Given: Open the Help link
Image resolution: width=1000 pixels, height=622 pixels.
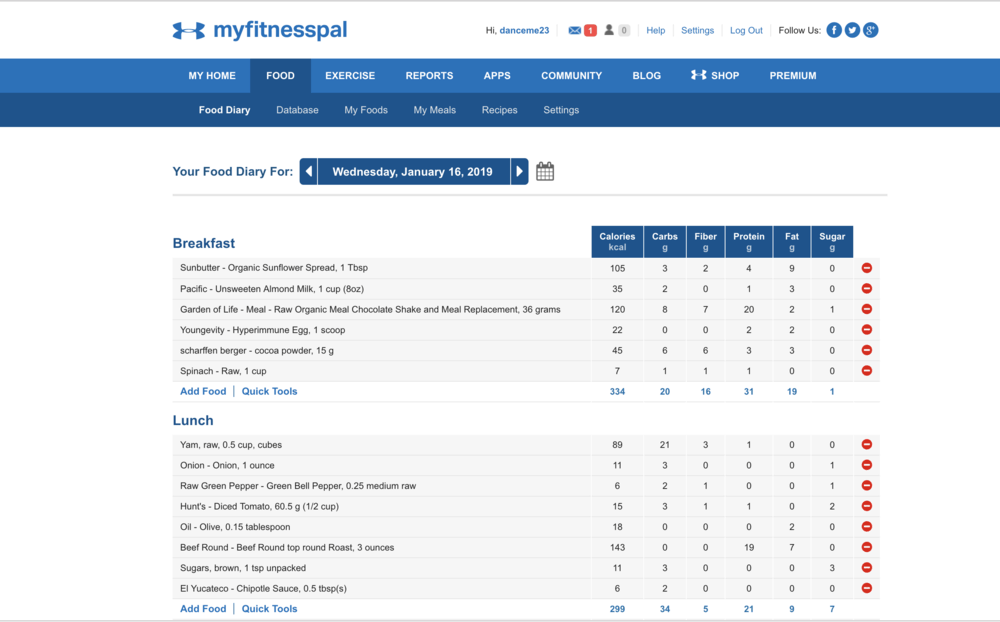Looking at the screenshot, I should [656, 30].
